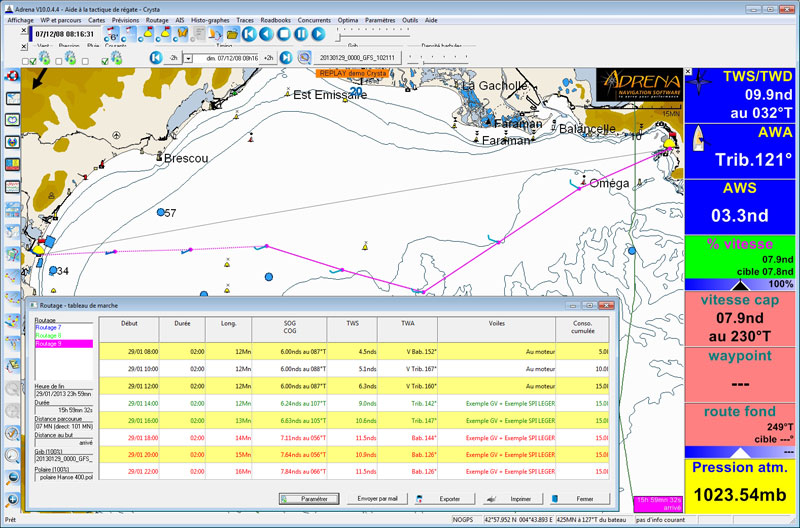Click the plain magnifier search icon in sidebar
This screenshot has height=528, width=800.
click(12, 455)
